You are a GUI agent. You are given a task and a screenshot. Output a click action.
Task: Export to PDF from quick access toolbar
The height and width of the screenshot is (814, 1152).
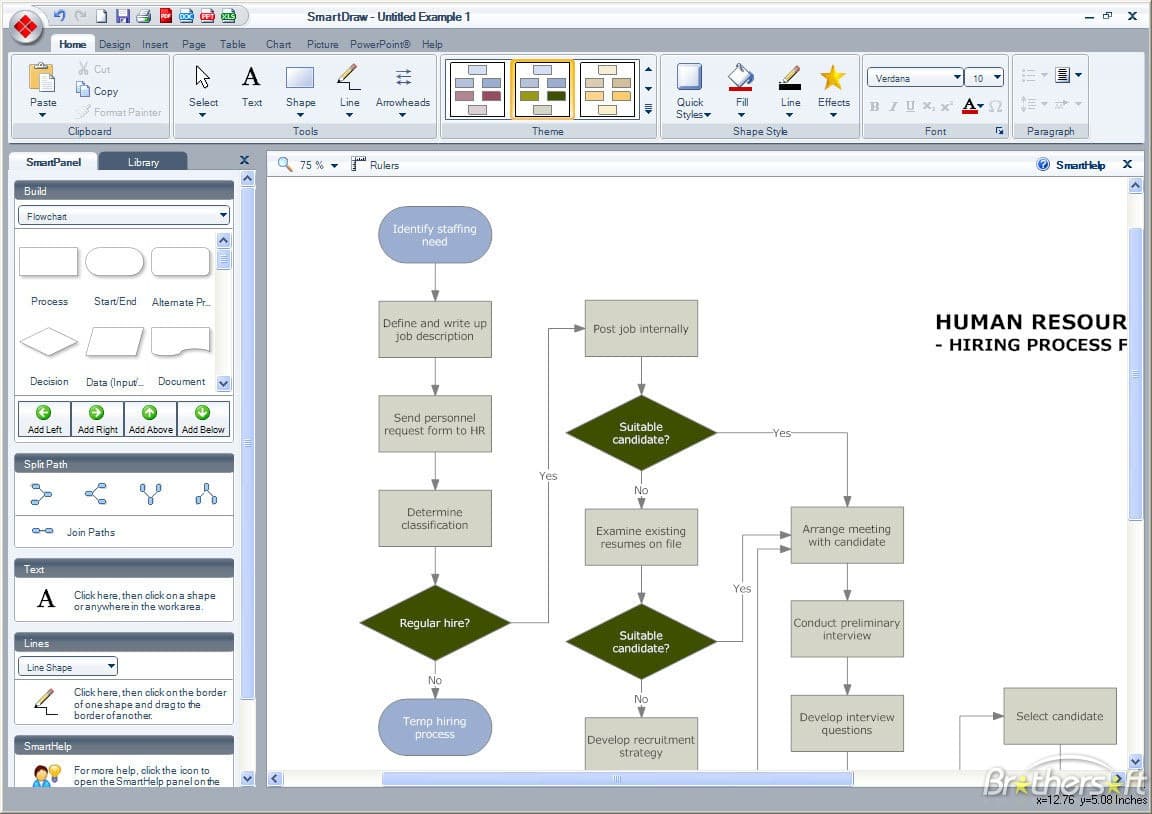point(166,15)
